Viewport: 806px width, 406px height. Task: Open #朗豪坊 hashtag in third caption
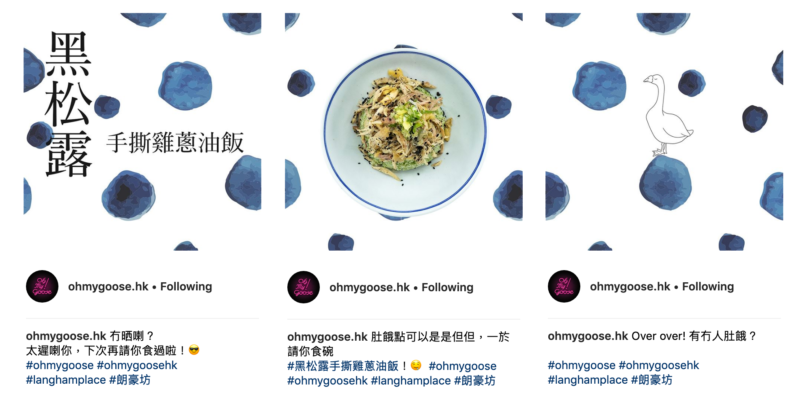coord(651,380)
